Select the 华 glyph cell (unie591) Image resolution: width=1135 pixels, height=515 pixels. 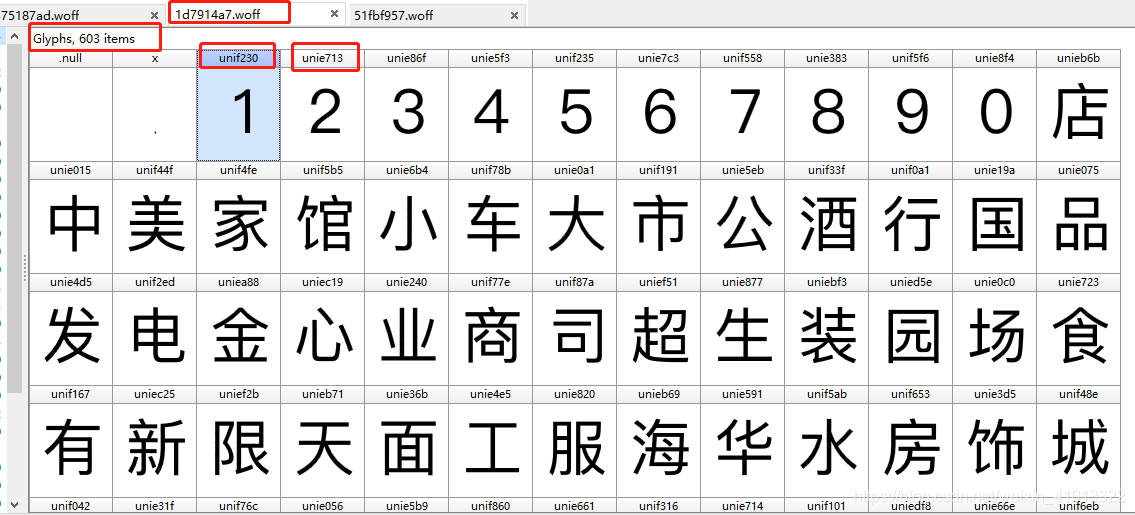coord(742,442)
